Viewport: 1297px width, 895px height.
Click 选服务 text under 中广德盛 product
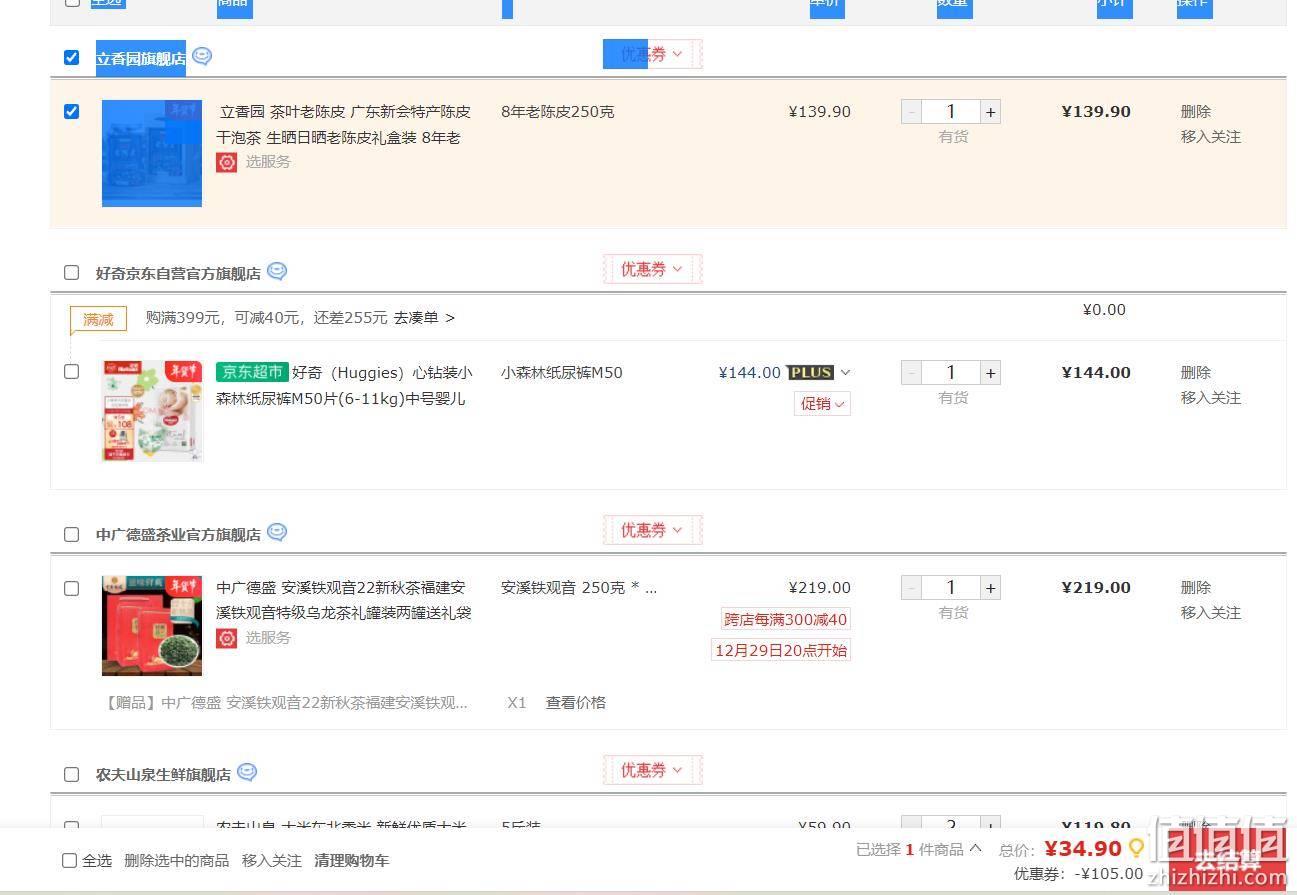click(268, 637)
